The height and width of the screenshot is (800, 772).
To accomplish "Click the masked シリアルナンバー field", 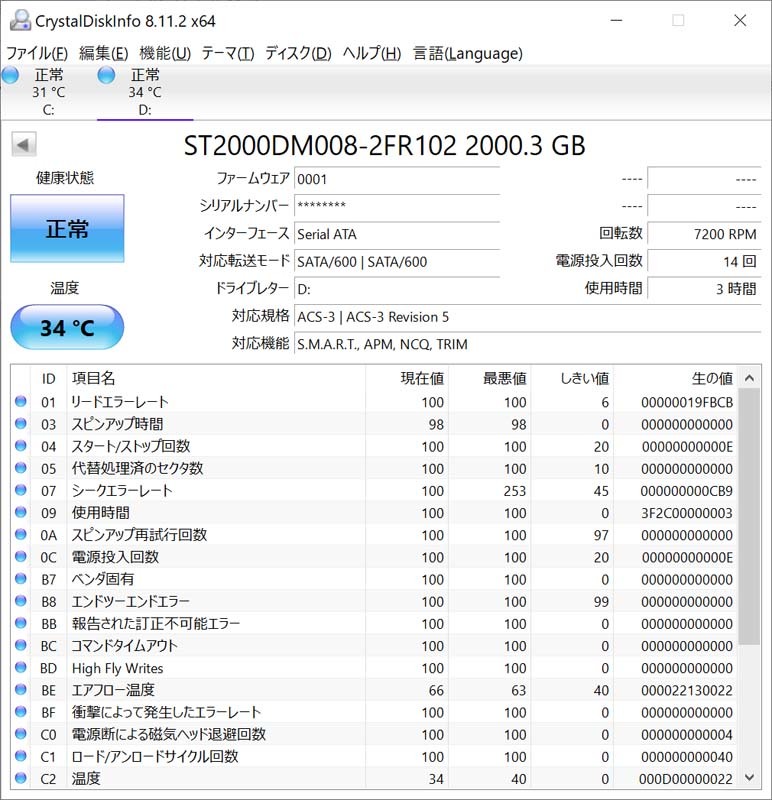I will [396, 206].
